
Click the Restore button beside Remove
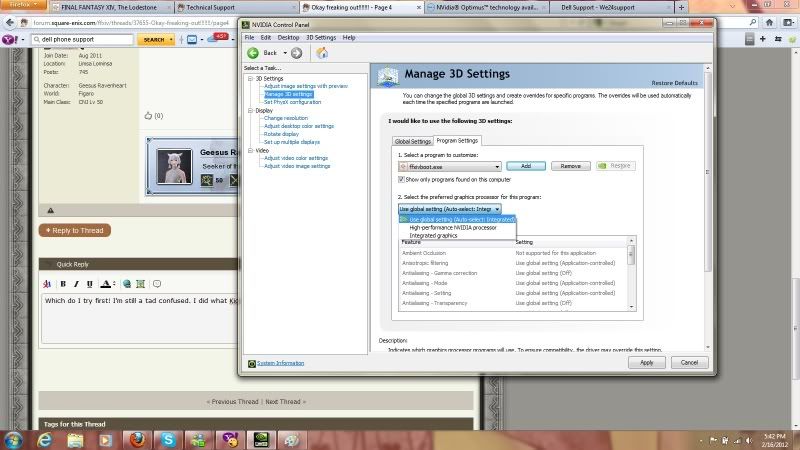tap(615, 166)
